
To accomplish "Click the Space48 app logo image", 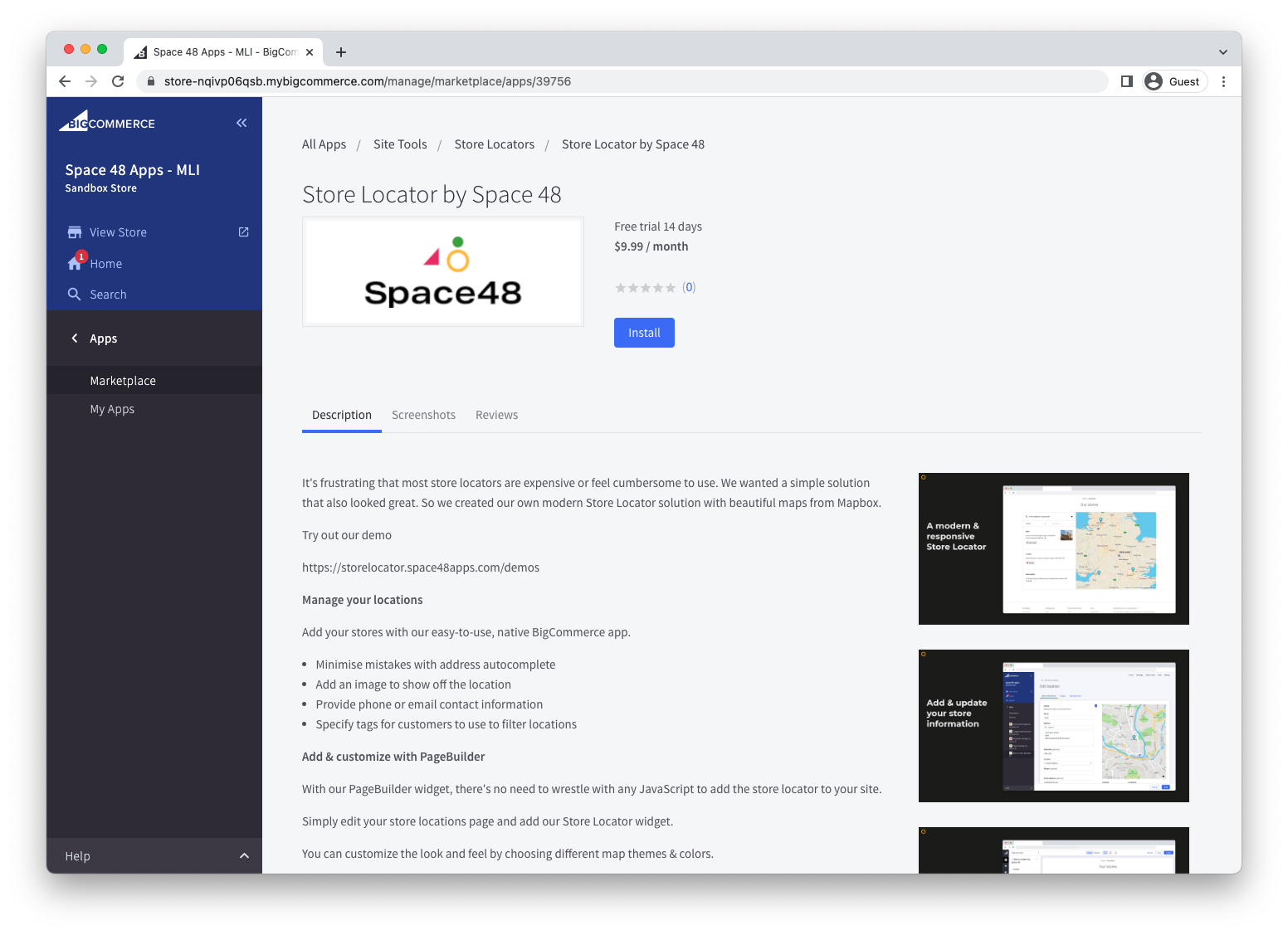I will pos(443,272).
